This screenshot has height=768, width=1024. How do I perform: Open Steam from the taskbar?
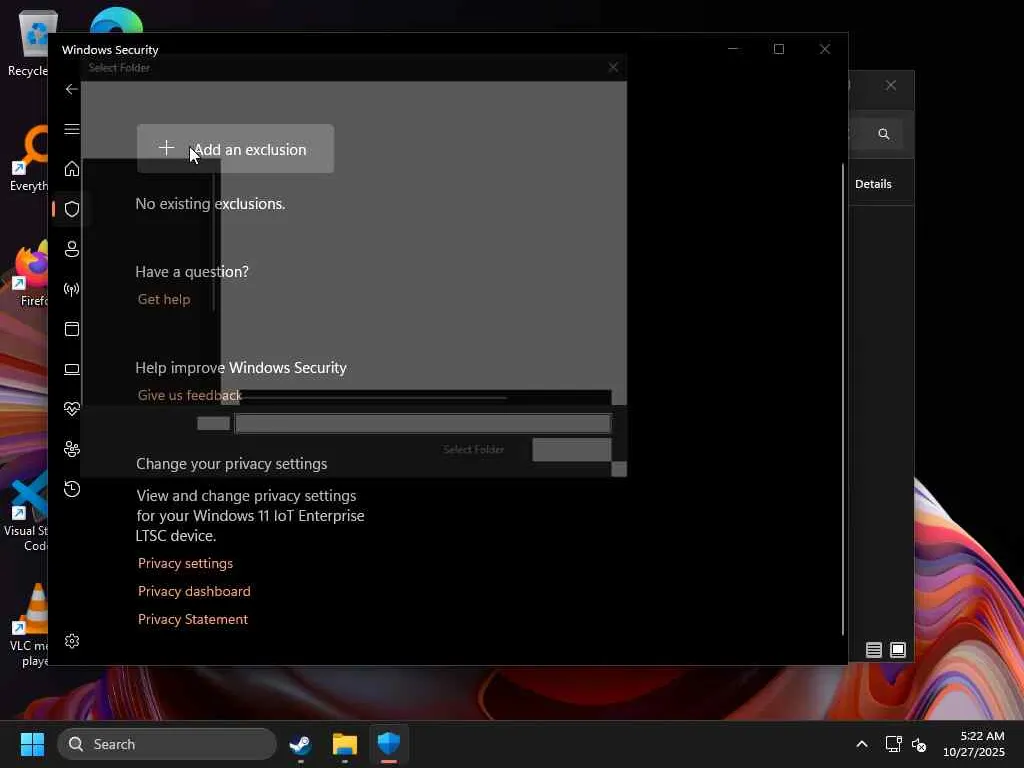click(x=300, y=744)
